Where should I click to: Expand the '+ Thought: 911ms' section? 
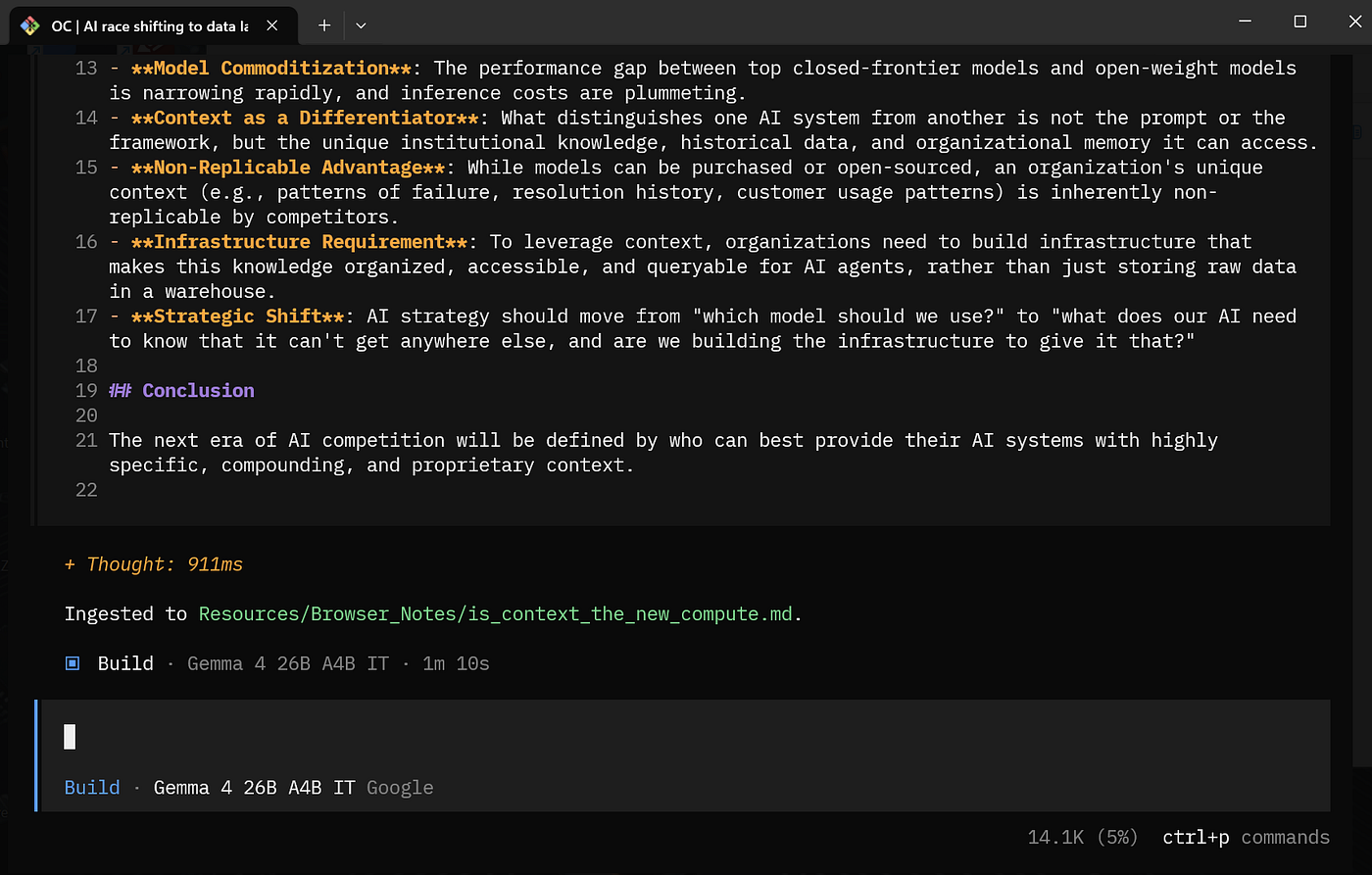point(154,564)
